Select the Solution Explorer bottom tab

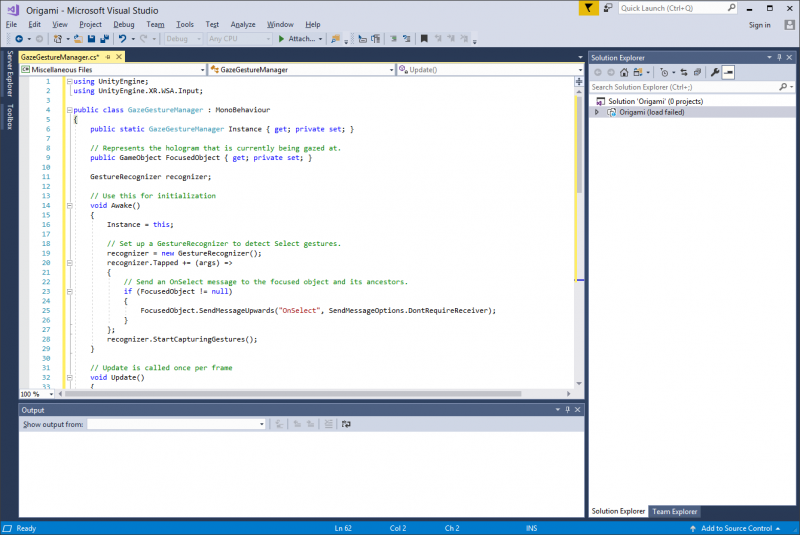coord(618,512)
